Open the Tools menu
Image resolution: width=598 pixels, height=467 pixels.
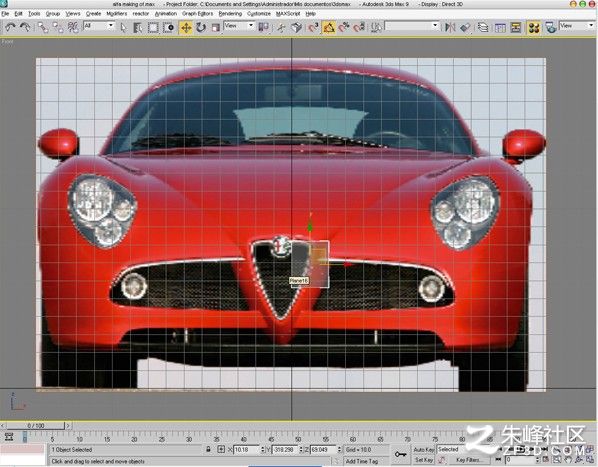click(34, 14)
